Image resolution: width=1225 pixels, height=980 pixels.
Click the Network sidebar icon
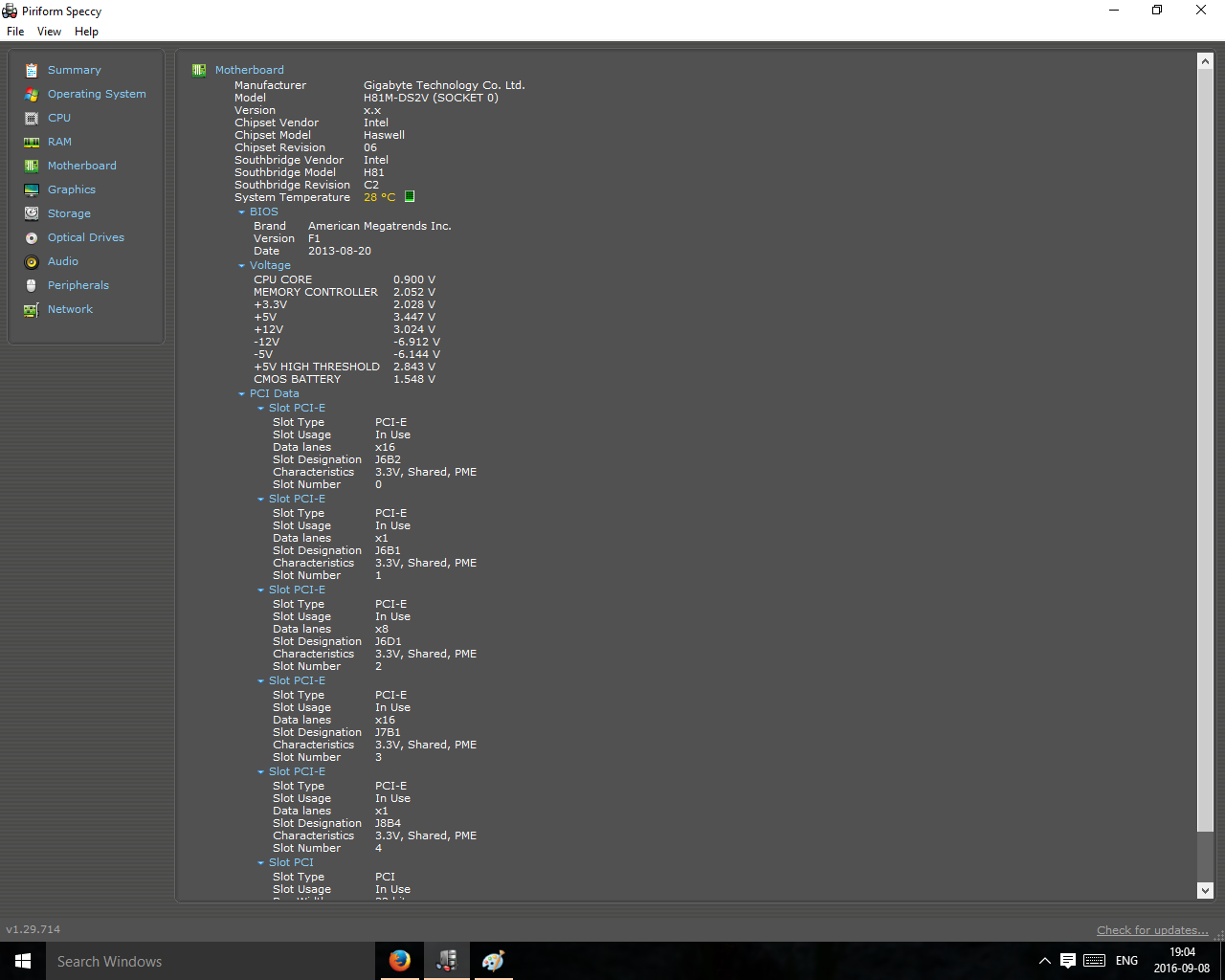(x=32, y=309)
